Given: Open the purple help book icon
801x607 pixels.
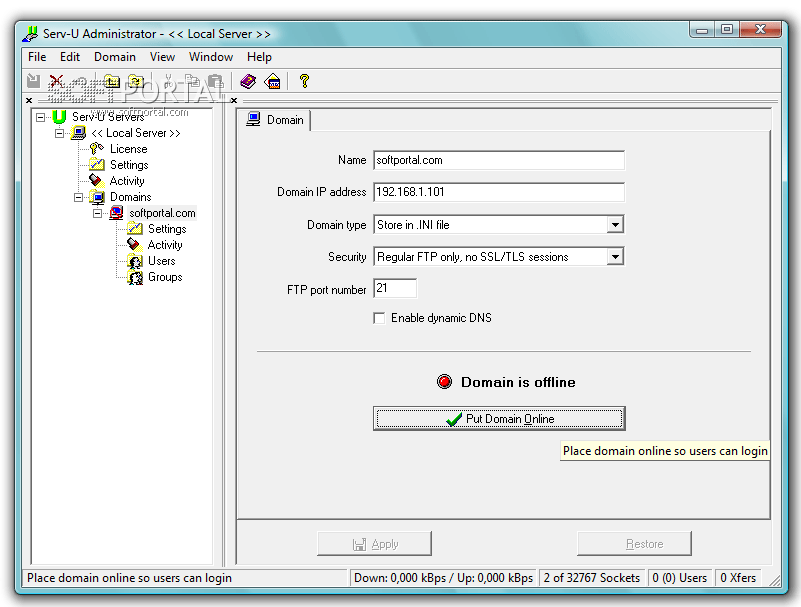Looking at the screenshot, I should 248,81.
